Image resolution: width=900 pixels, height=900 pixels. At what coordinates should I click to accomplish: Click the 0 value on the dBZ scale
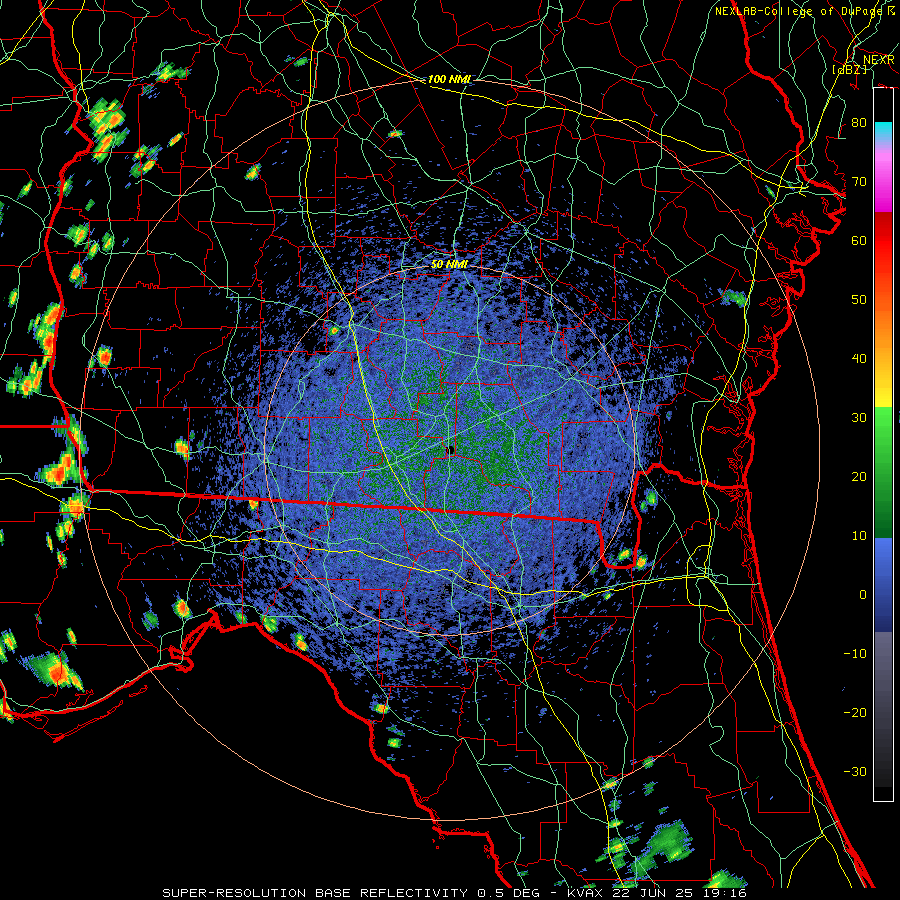click(x=863, y=595)
